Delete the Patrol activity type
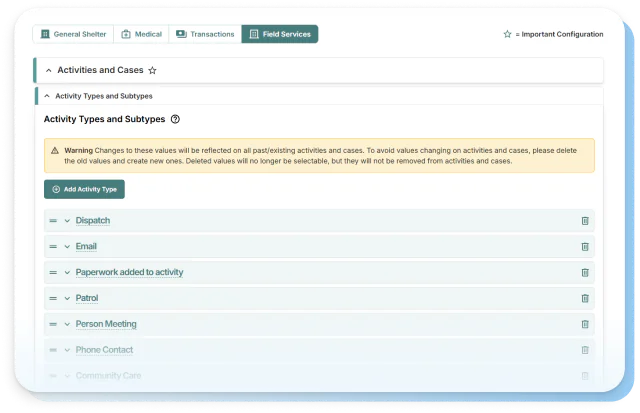640x413 pixels. pos(585,298)
